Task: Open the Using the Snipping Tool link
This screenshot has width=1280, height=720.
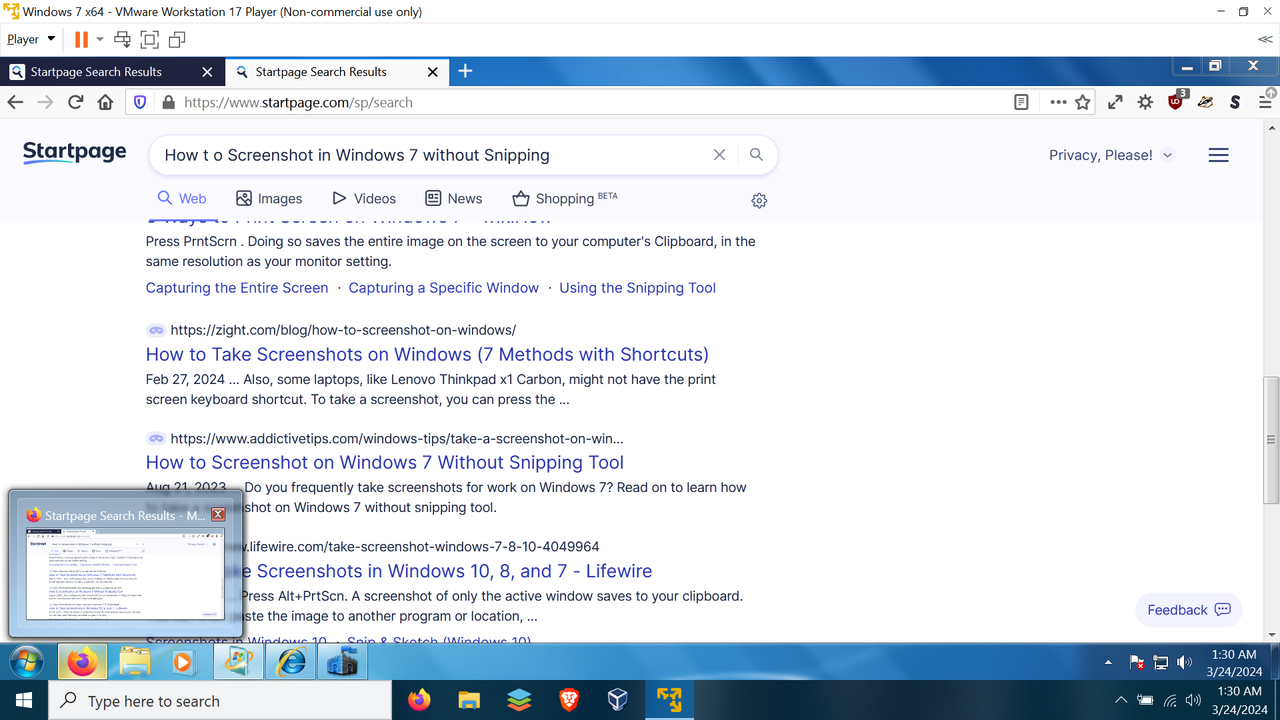Action: [638, 288]
